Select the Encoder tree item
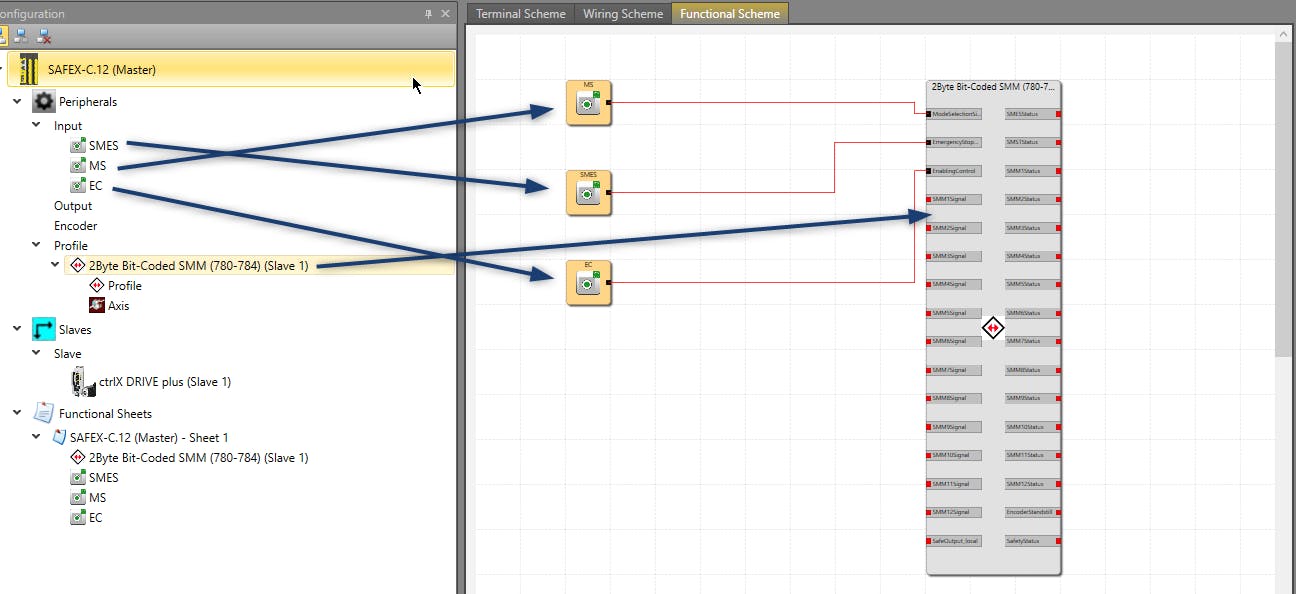The height and width of the screenshot is (594, 1296). point(75,226)
